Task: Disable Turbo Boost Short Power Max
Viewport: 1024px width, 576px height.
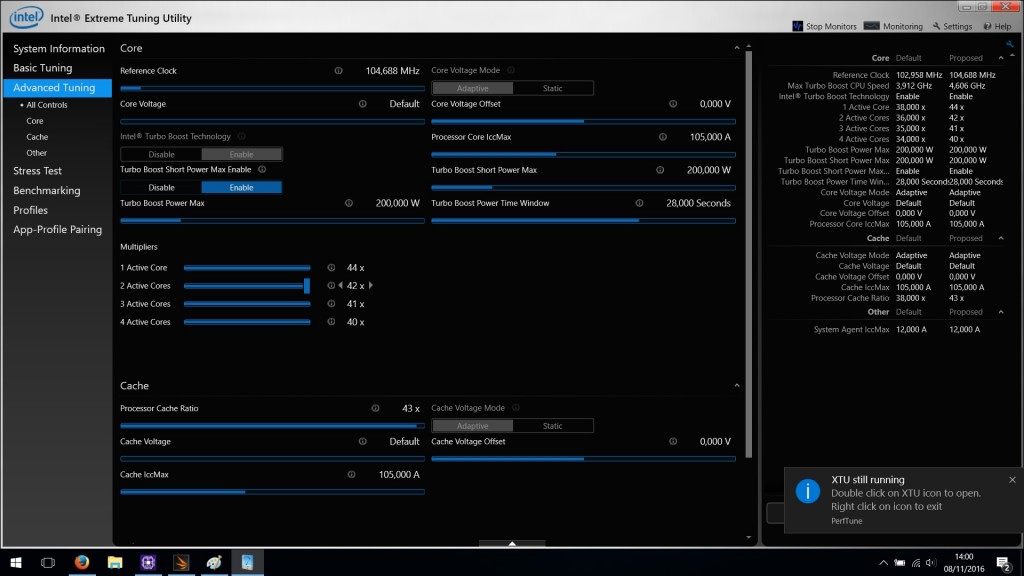Action: click(161, 187)
